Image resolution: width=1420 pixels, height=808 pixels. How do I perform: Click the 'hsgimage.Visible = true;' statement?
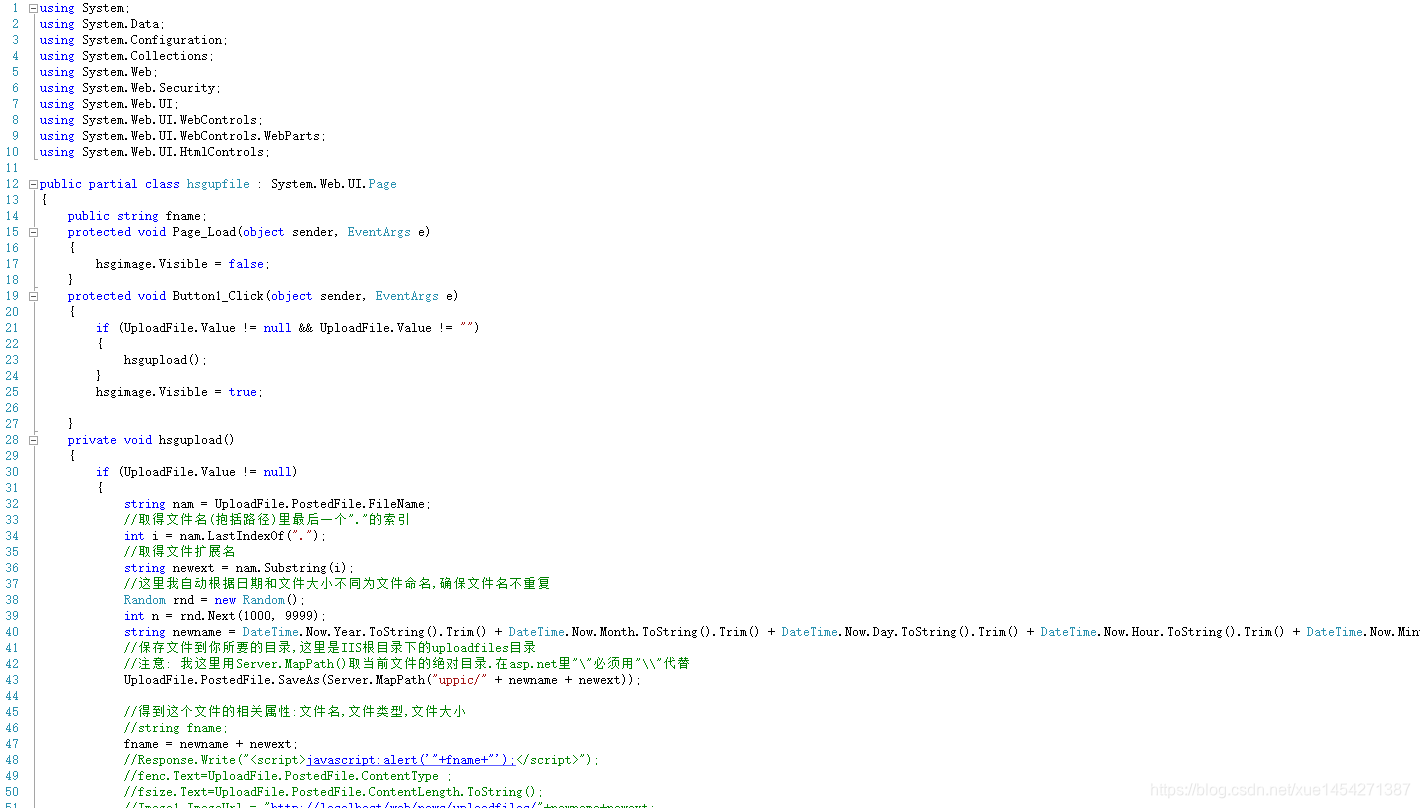[180, 392]
